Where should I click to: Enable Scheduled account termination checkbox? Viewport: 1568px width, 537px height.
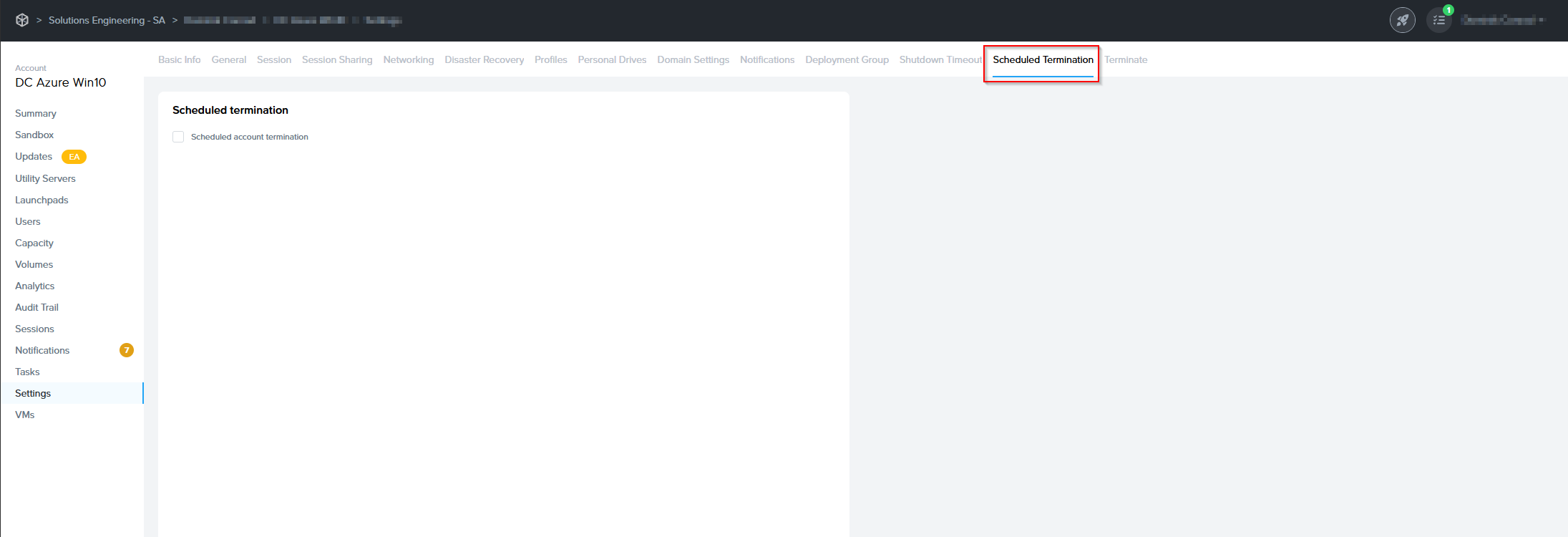[x=178, y=137]
